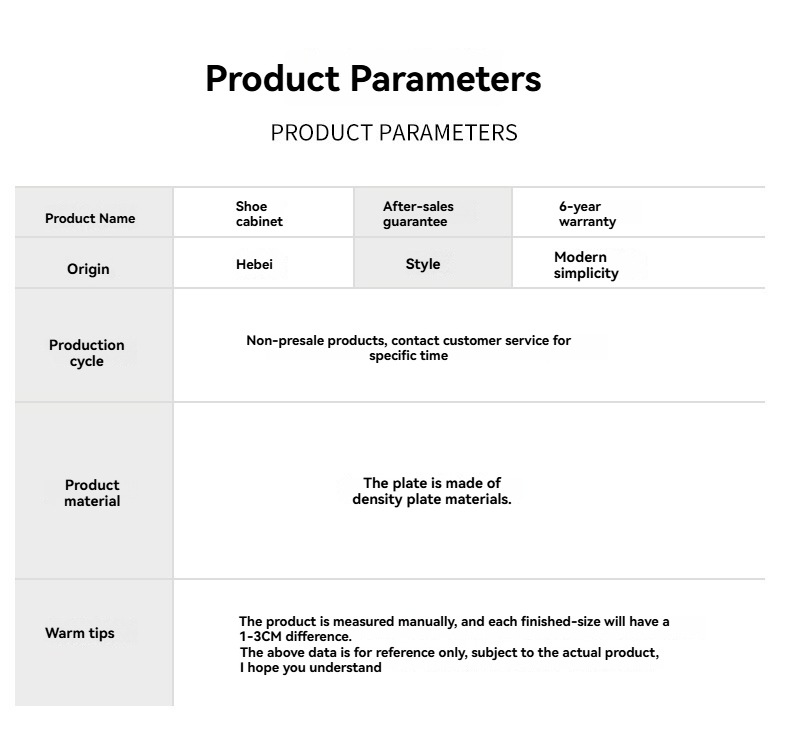Select the Product Name label cell

(90, 218)
